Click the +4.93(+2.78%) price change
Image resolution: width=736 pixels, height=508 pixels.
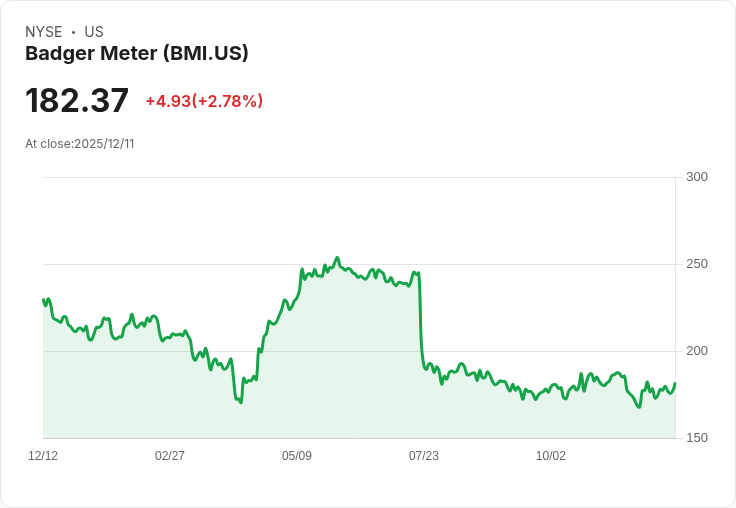(204, 101)
